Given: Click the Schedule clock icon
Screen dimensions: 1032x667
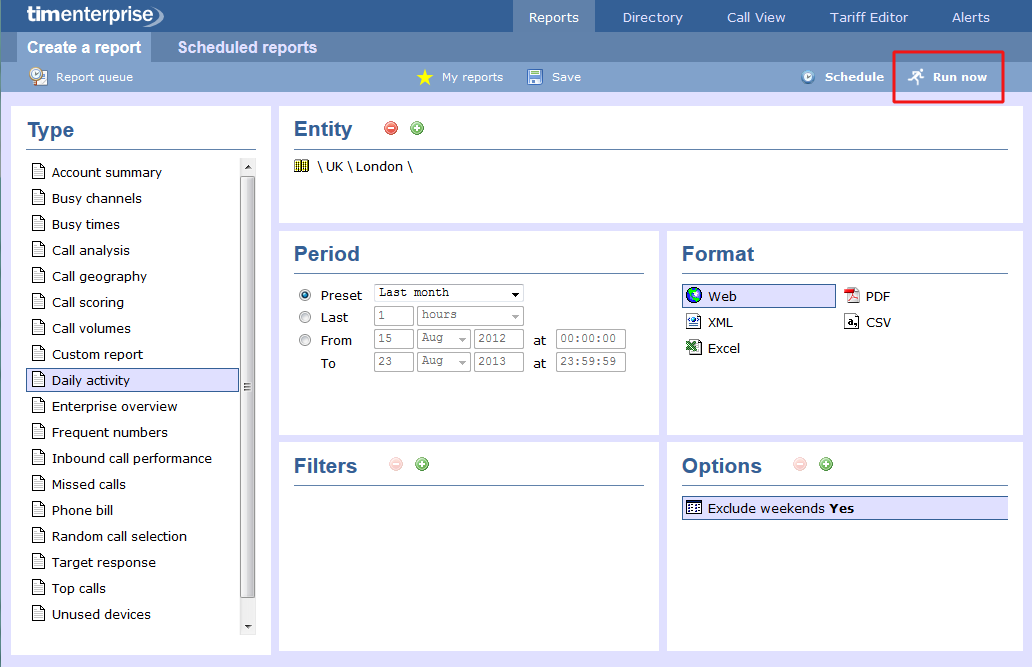Looking at the screenshot, I should tap(808, 77).
